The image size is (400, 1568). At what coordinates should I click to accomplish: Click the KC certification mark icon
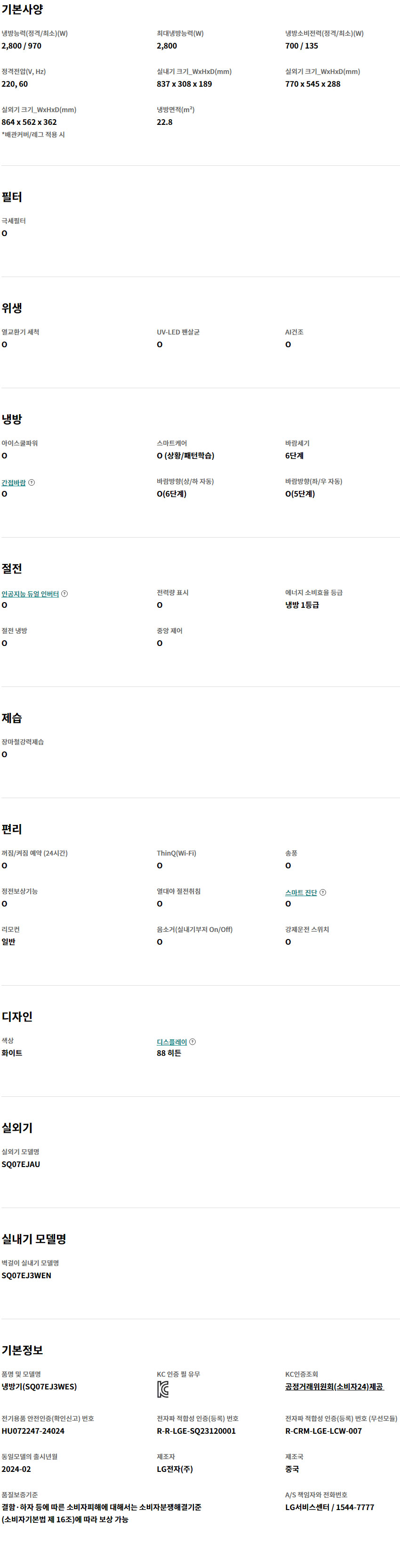pyautogui.click(x=163, y=1389)
